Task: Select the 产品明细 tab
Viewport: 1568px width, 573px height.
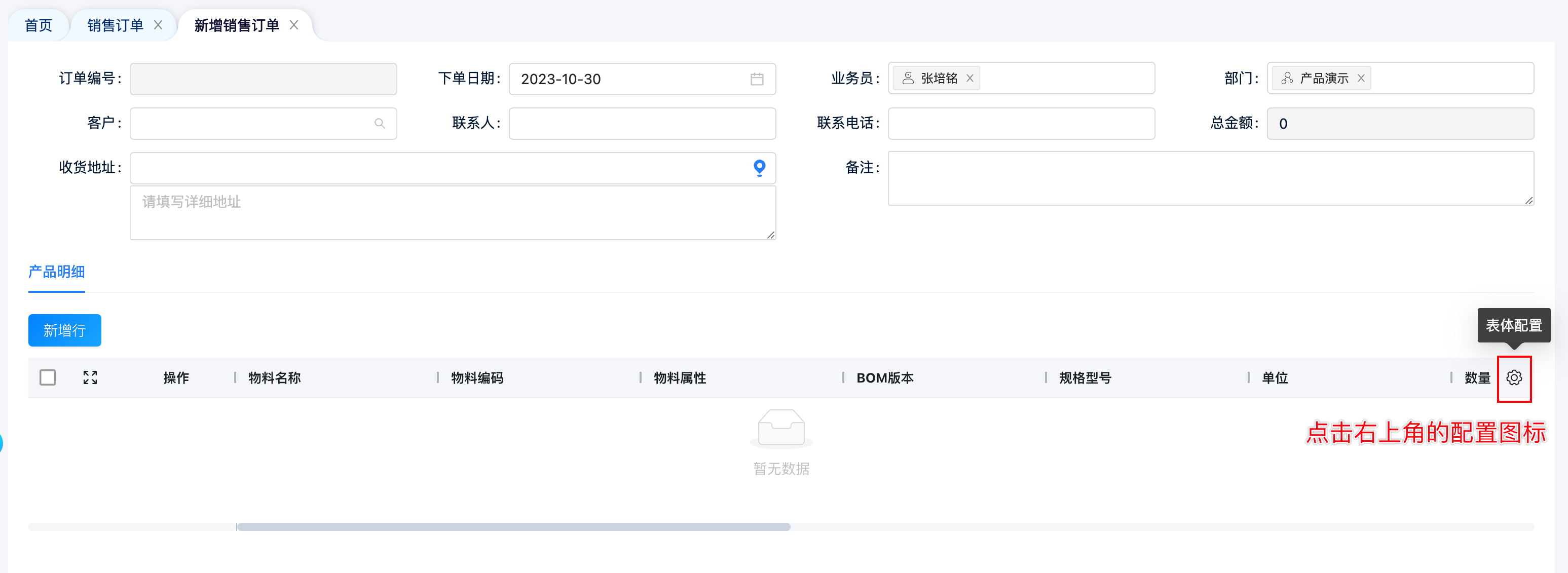Action: (57, 272)
